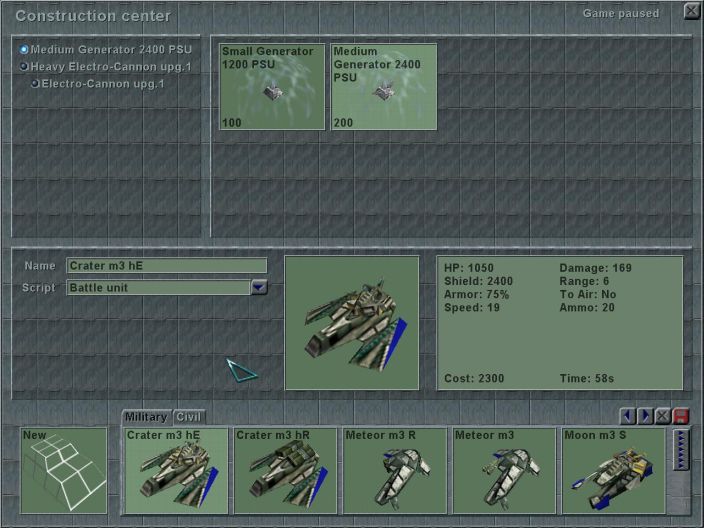Select the Meteor m3 R unit design
This screenshot has height=528, width=704.
(395, 471)
